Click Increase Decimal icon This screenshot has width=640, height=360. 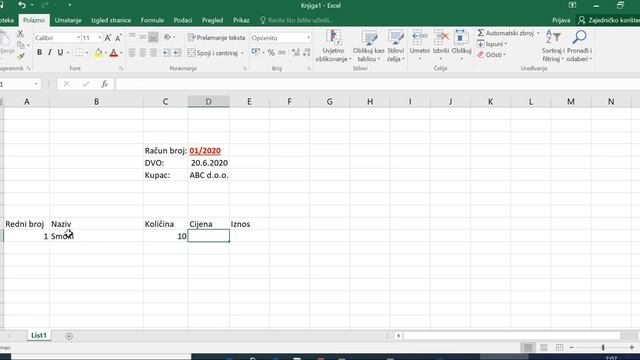tap(296, 53)
